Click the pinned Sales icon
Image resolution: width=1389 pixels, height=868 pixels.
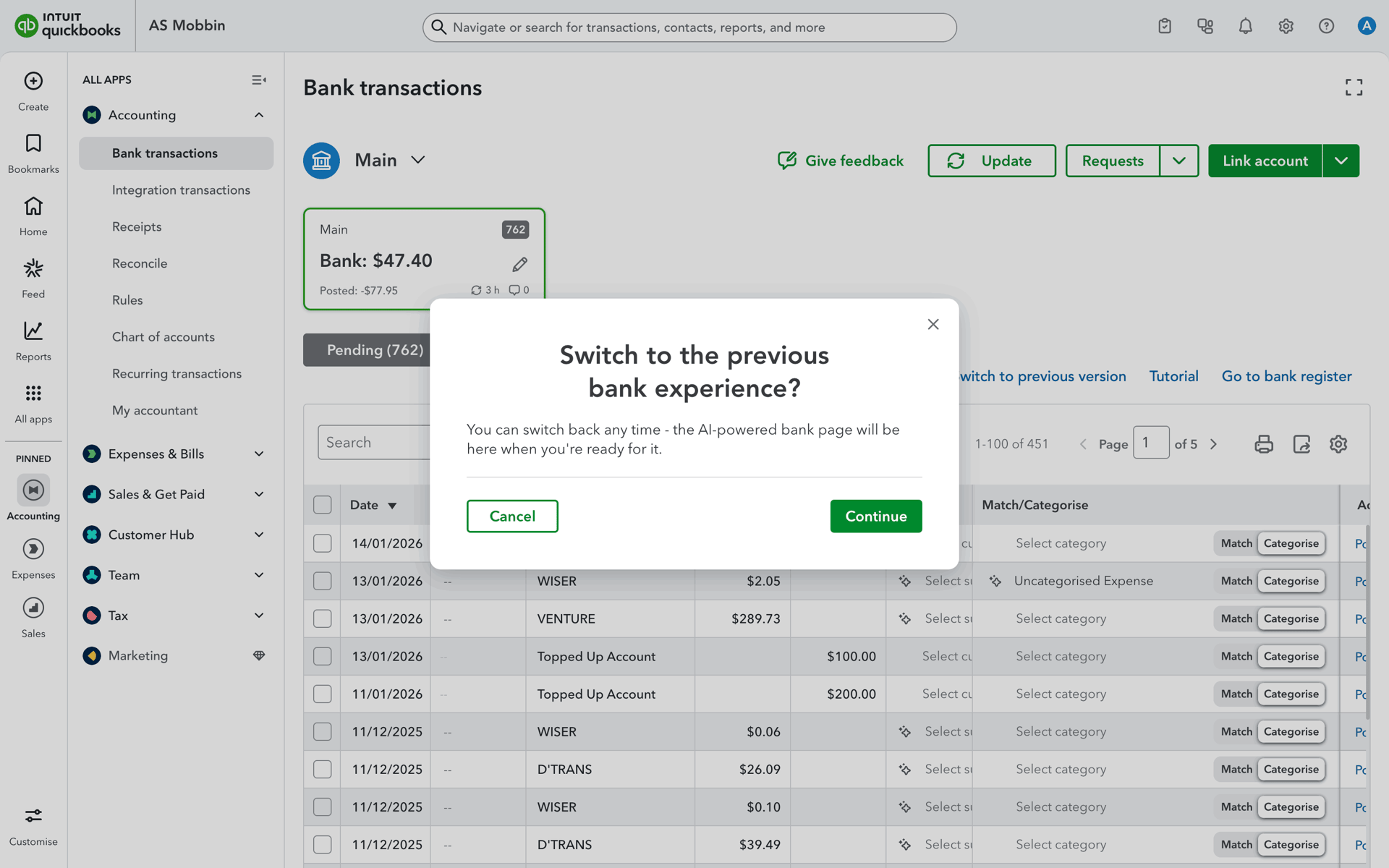[33, 608]
